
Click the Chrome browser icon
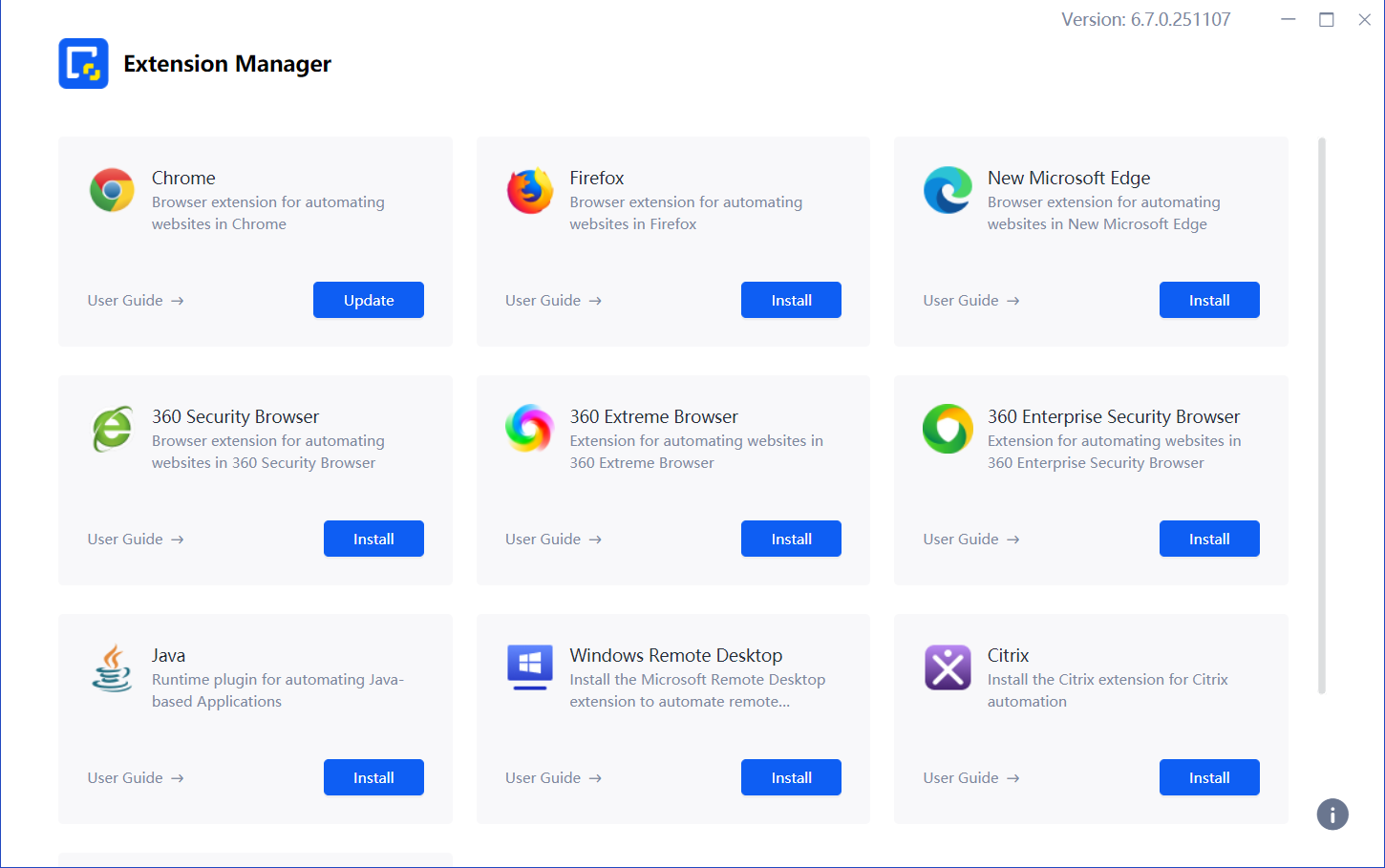pyautogui.click(x=112, y=190)
